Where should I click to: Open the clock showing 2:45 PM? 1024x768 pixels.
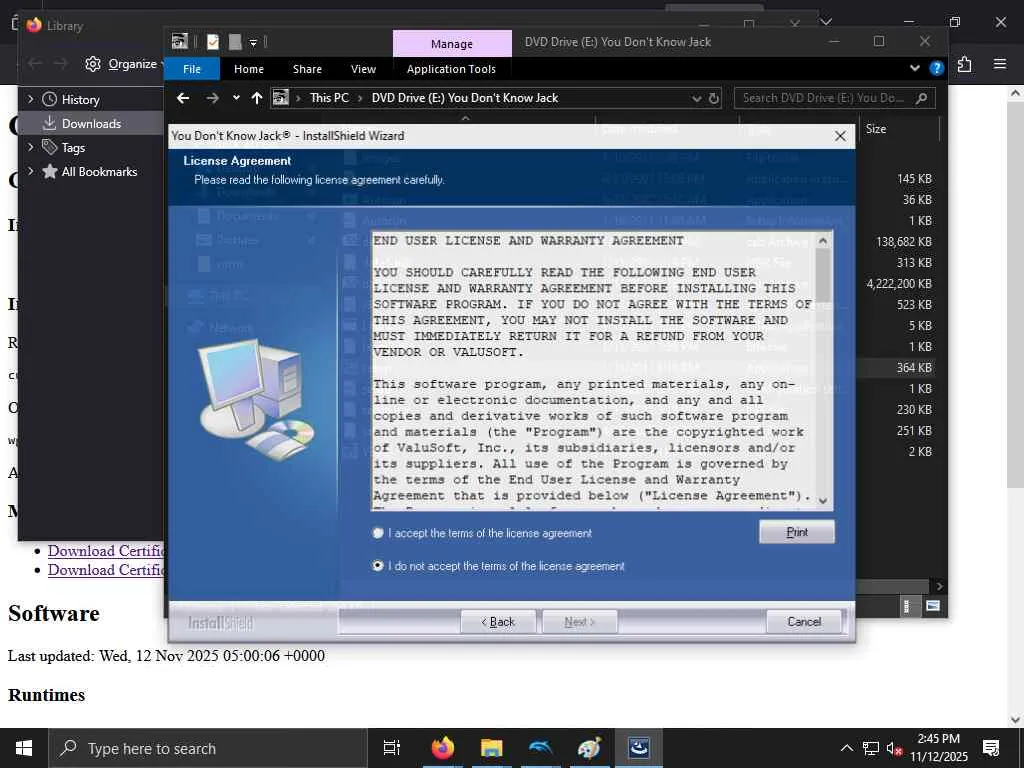(x=938, y=748)
